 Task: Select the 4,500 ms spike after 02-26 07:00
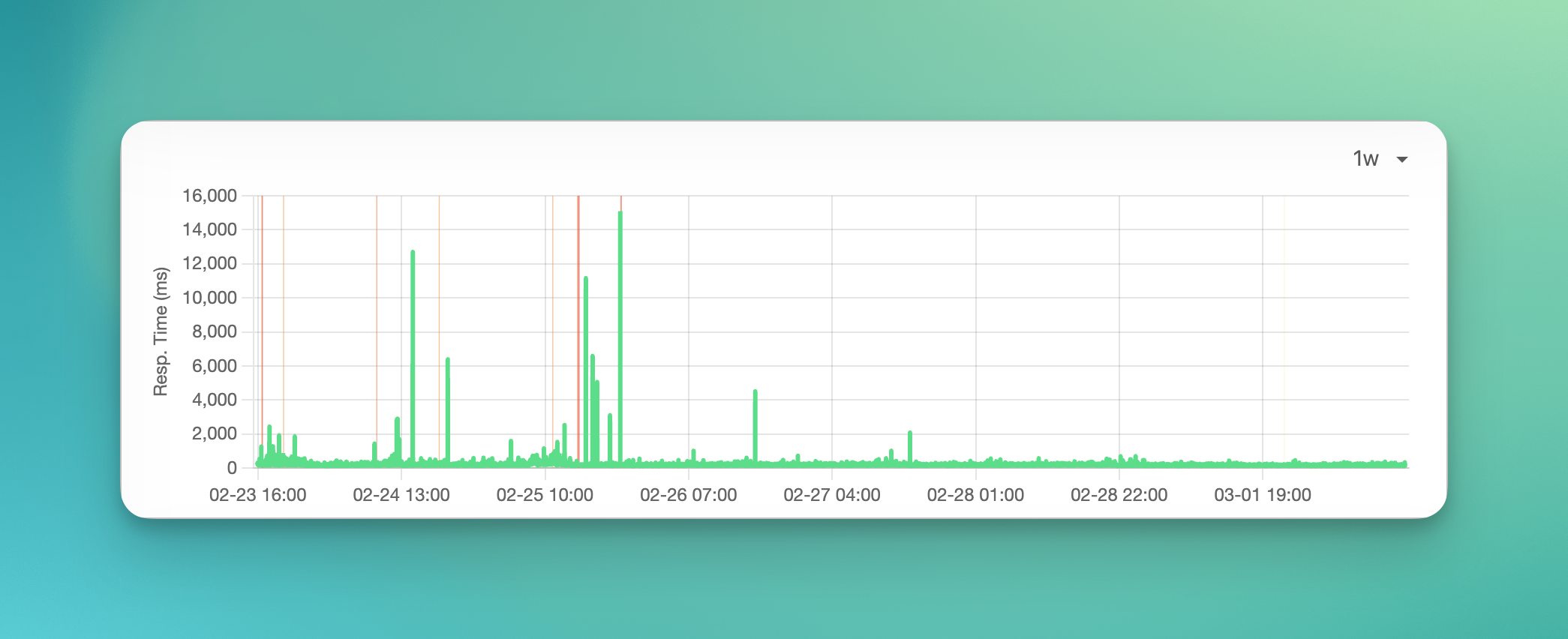click(x=755, y=394)
